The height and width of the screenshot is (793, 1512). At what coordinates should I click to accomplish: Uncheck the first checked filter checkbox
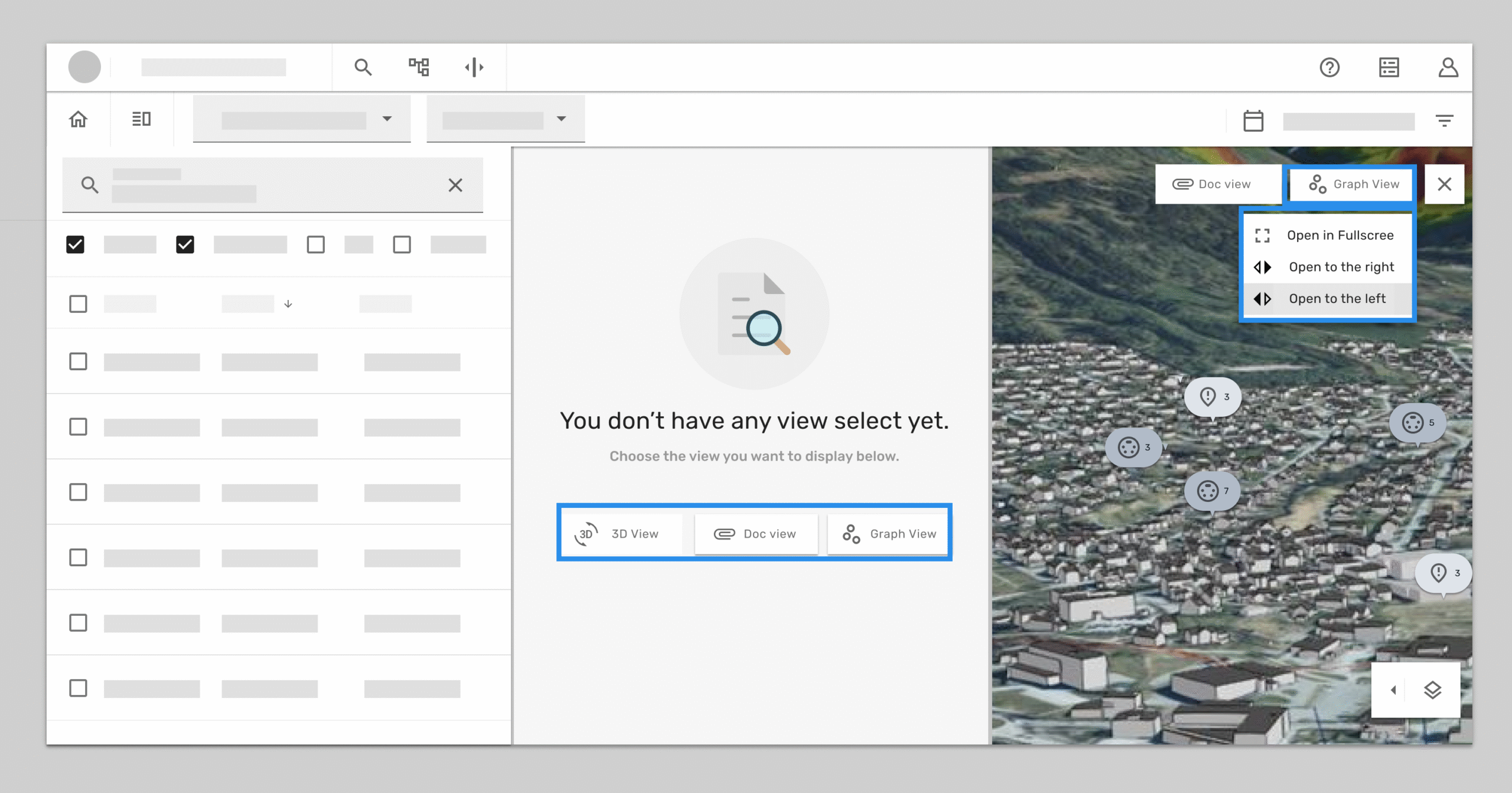(76, 244)
